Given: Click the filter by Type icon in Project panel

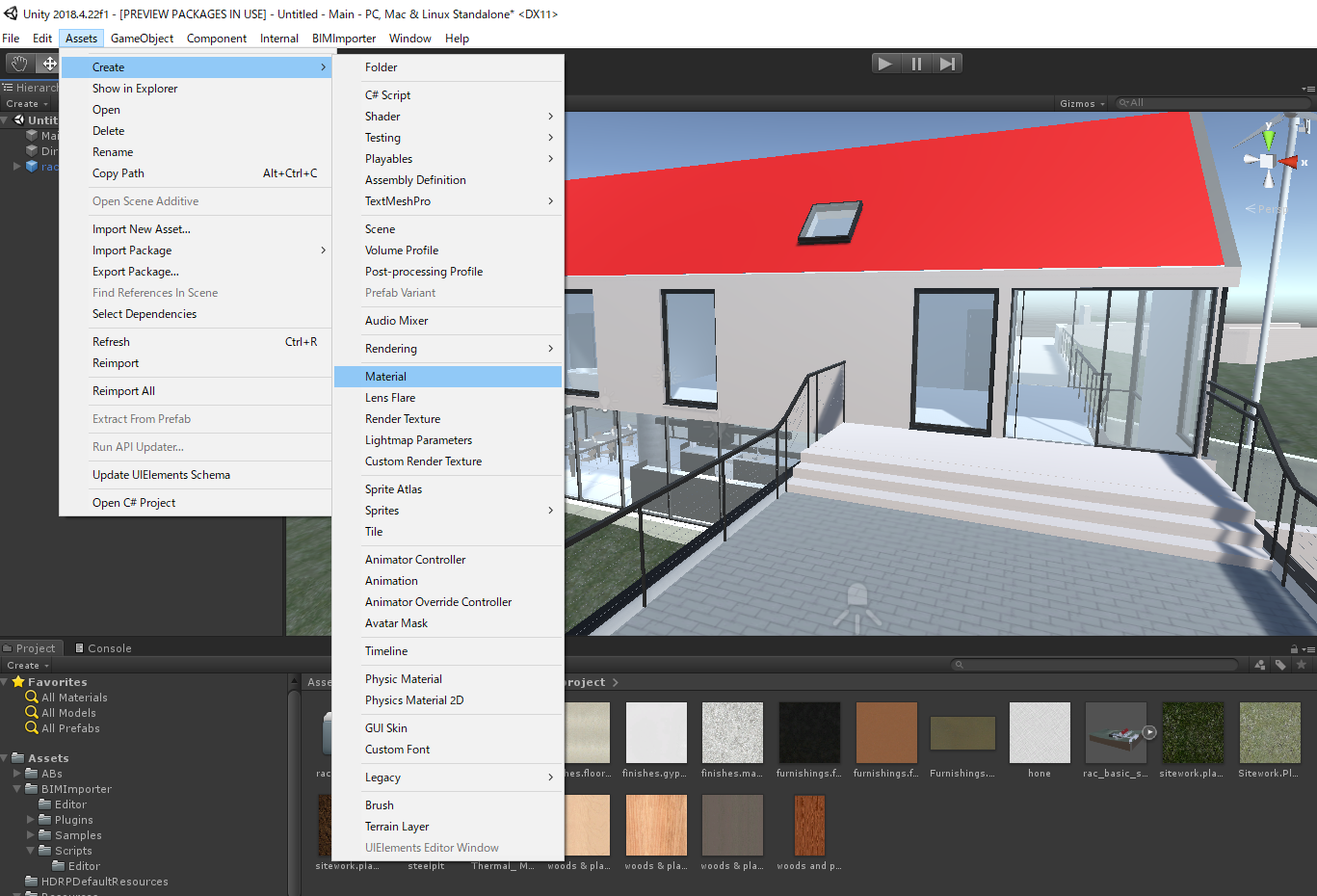Looking at the screenshot, I should 1260,664.
